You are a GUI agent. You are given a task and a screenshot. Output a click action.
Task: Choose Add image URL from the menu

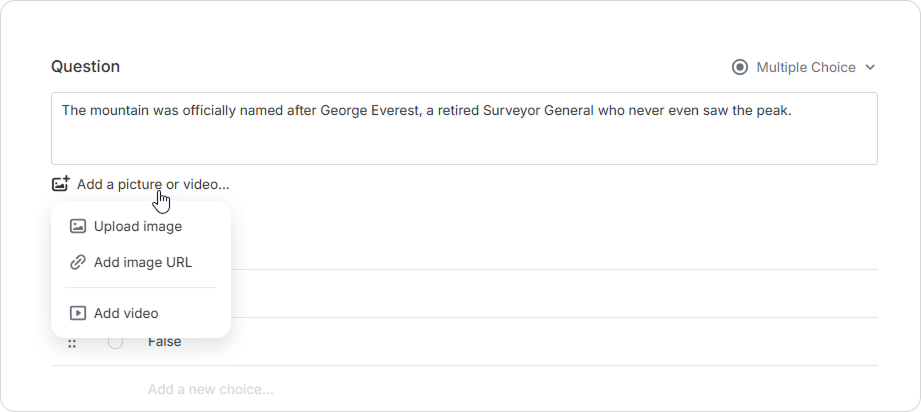coord(141,262)
